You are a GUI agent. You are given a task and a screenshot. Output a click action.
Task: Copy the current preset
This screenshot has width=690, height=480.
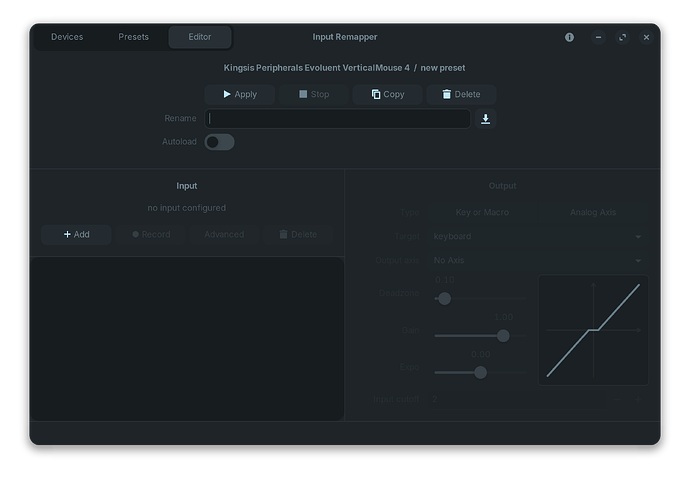click(x=388, y=94)
